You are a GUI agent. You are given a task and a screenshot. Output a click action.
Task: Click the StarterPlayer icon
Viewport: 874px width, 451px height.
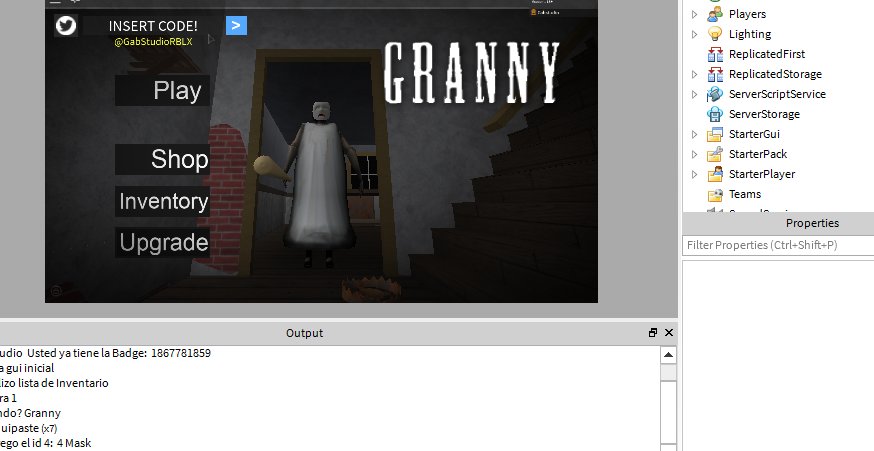tap(715, 174)
